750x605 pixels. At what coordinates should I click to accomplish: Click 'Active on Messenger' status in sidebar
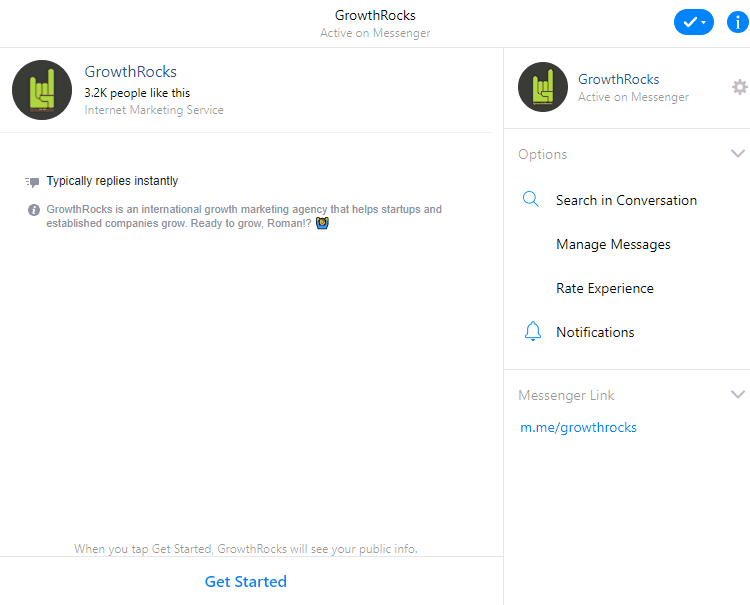point(633,97)
